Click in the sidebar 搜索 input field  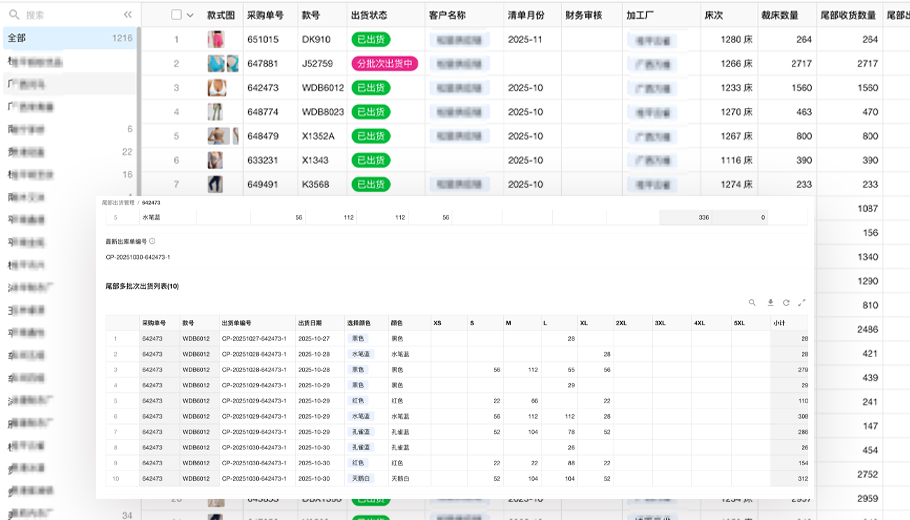(70, 15)
